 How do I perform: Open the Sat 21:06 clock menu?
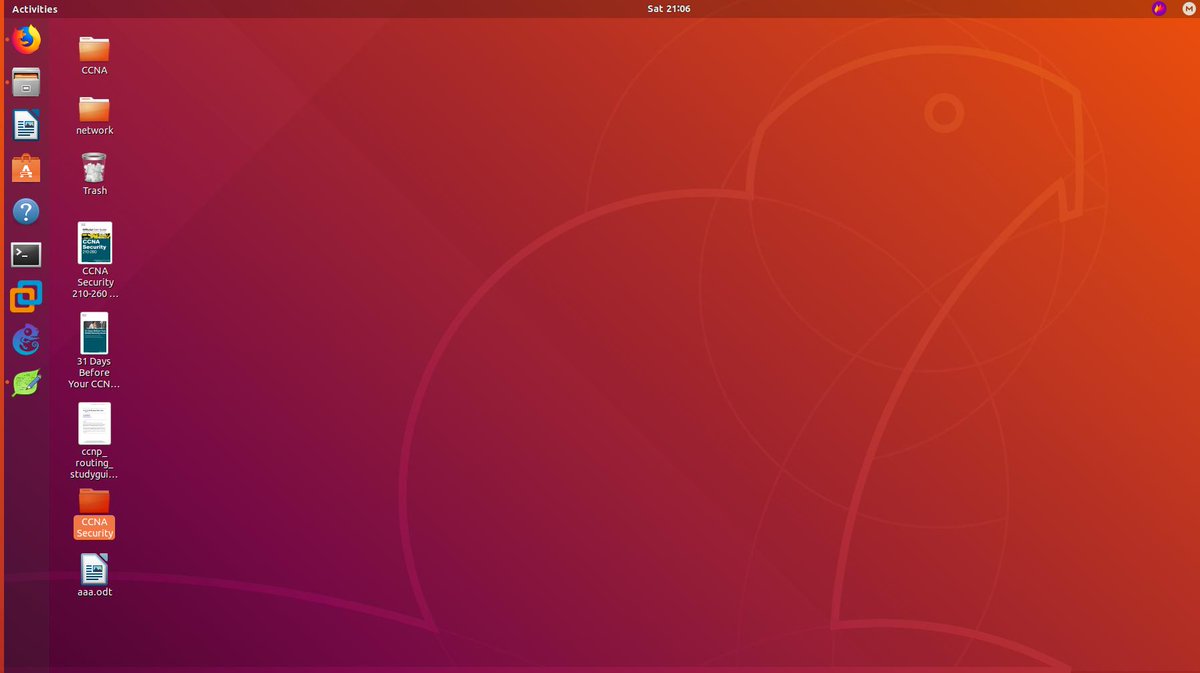(x=669, y=9)
